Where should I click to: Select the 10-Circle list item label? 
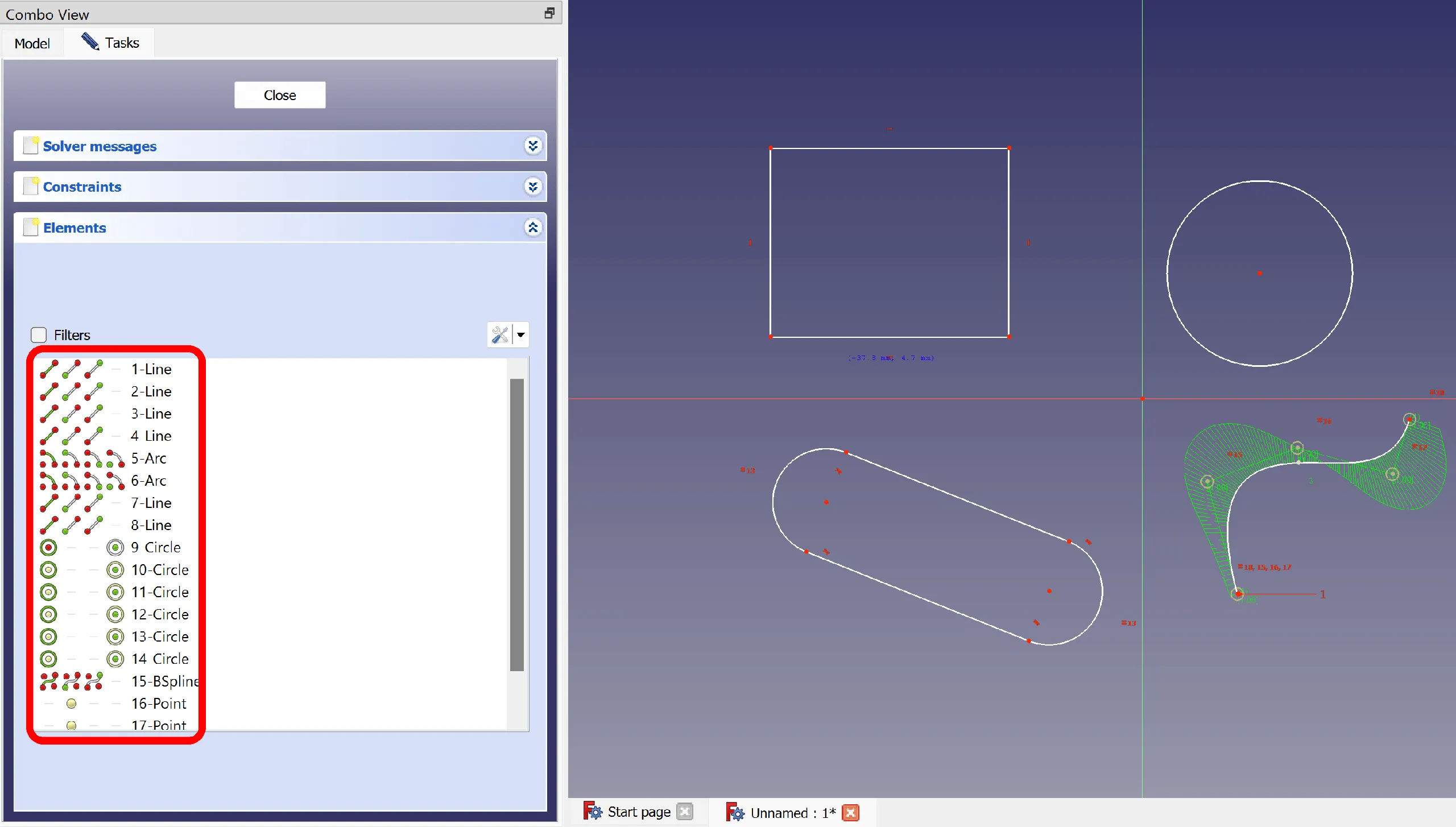click(160, 570)
